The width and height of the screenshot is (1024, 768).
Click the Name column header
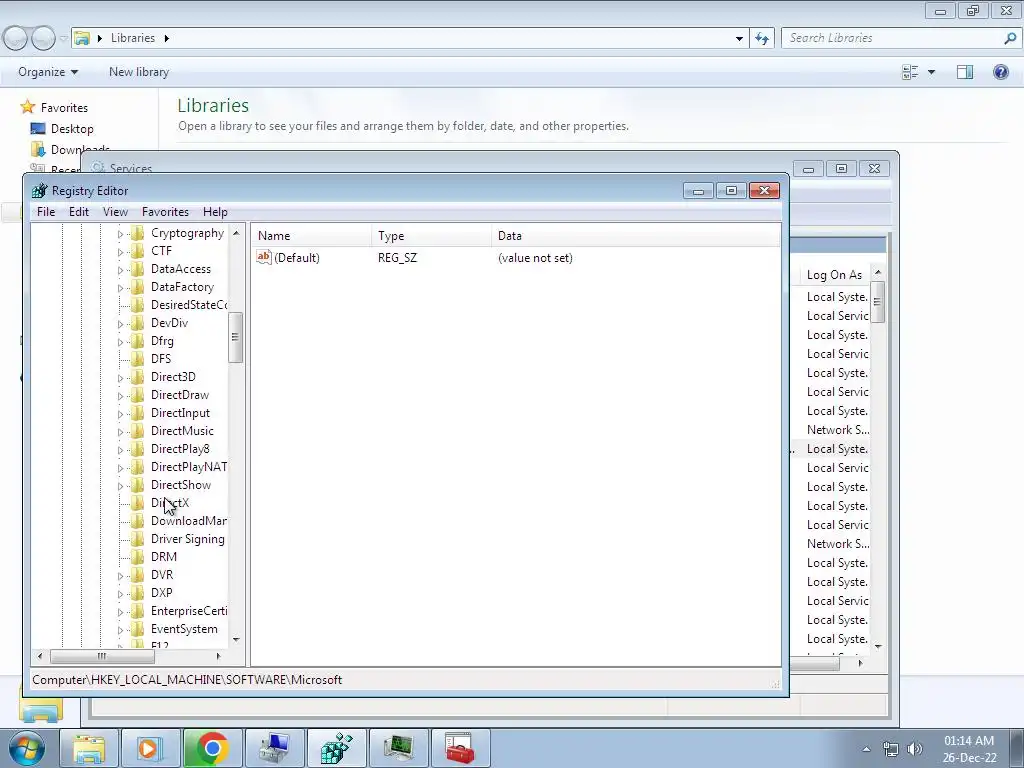[x=312, y=236]
